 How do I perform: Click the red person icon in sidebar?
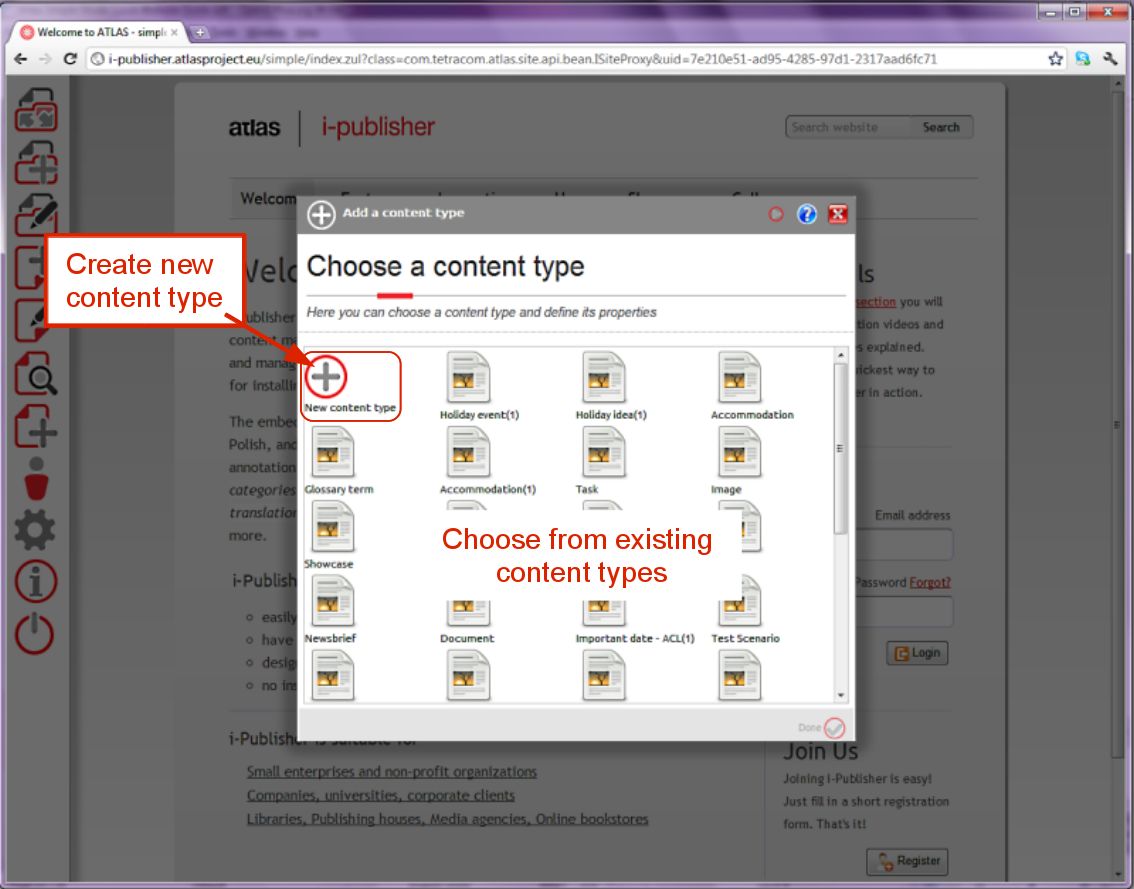click(x=36, y=479)
